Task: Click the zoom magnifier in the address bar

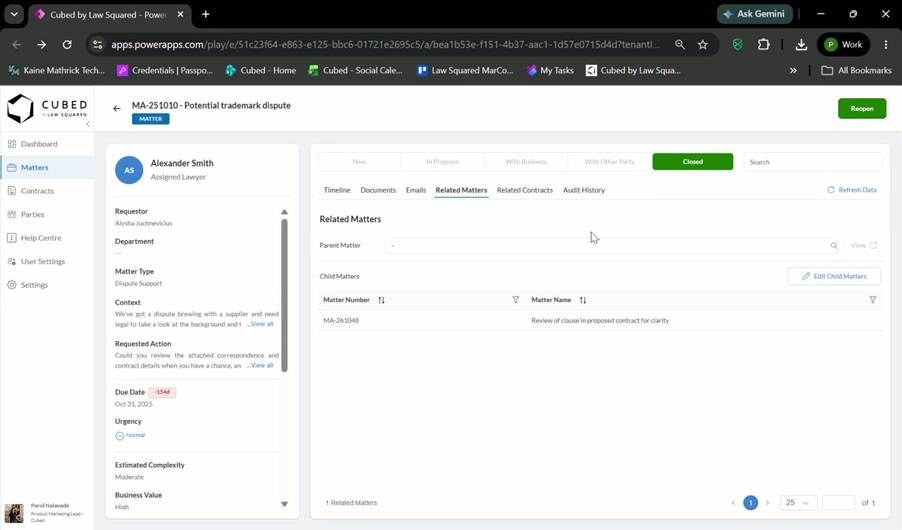Action: coord(679,44)
